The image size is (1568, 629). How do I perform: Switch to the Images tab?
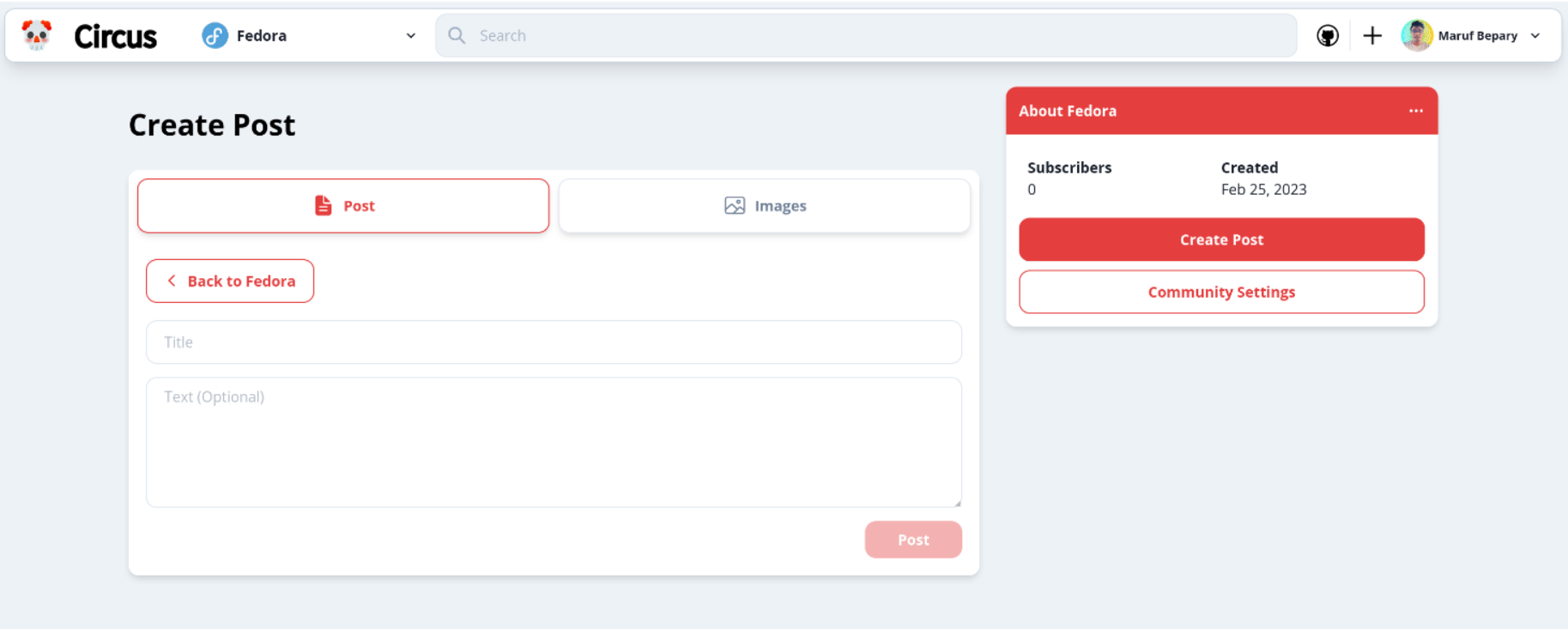coord(764,205)
